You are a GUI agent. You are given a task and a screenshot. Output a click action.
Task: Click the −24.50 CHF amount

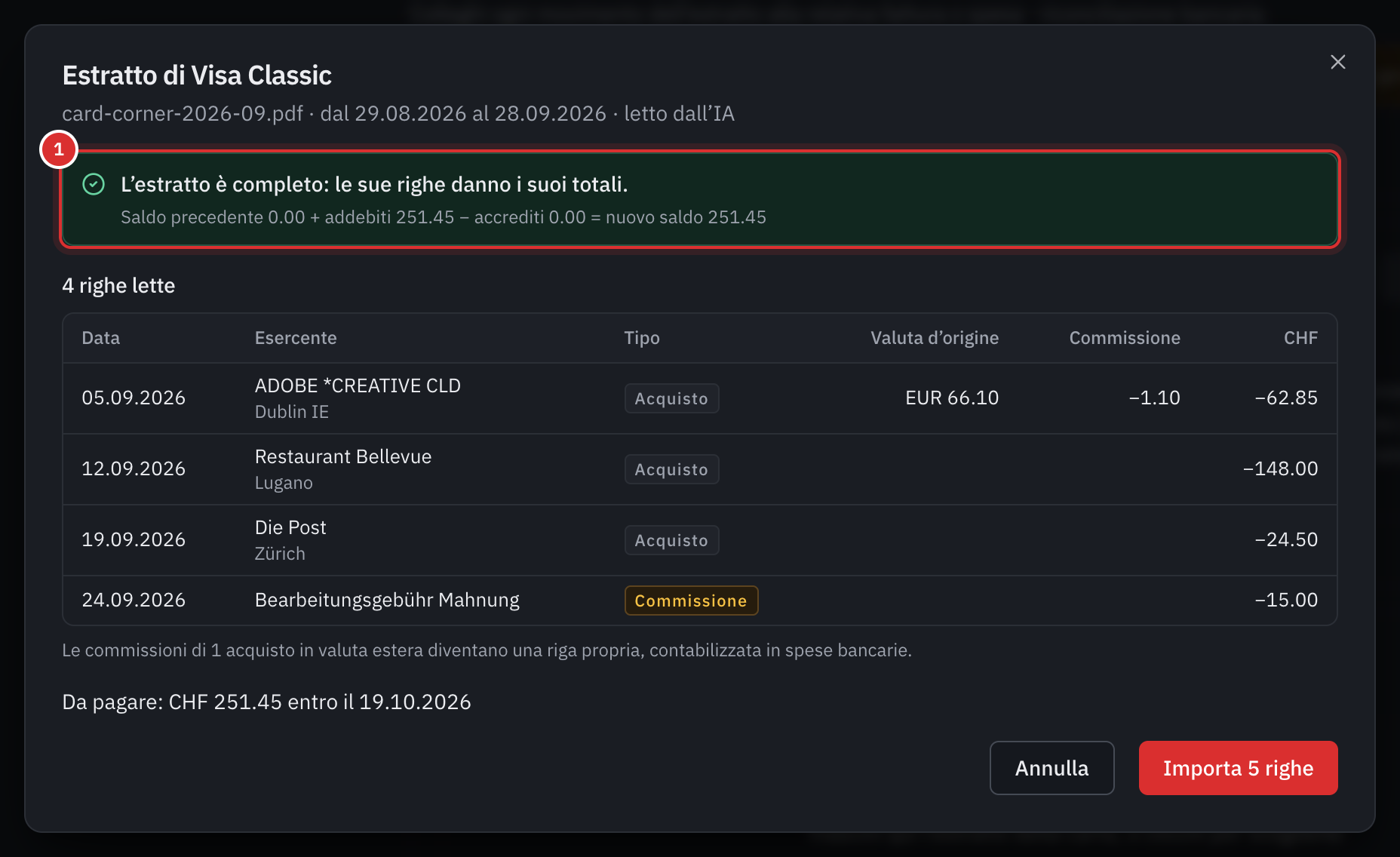(x=1286, y=539)
